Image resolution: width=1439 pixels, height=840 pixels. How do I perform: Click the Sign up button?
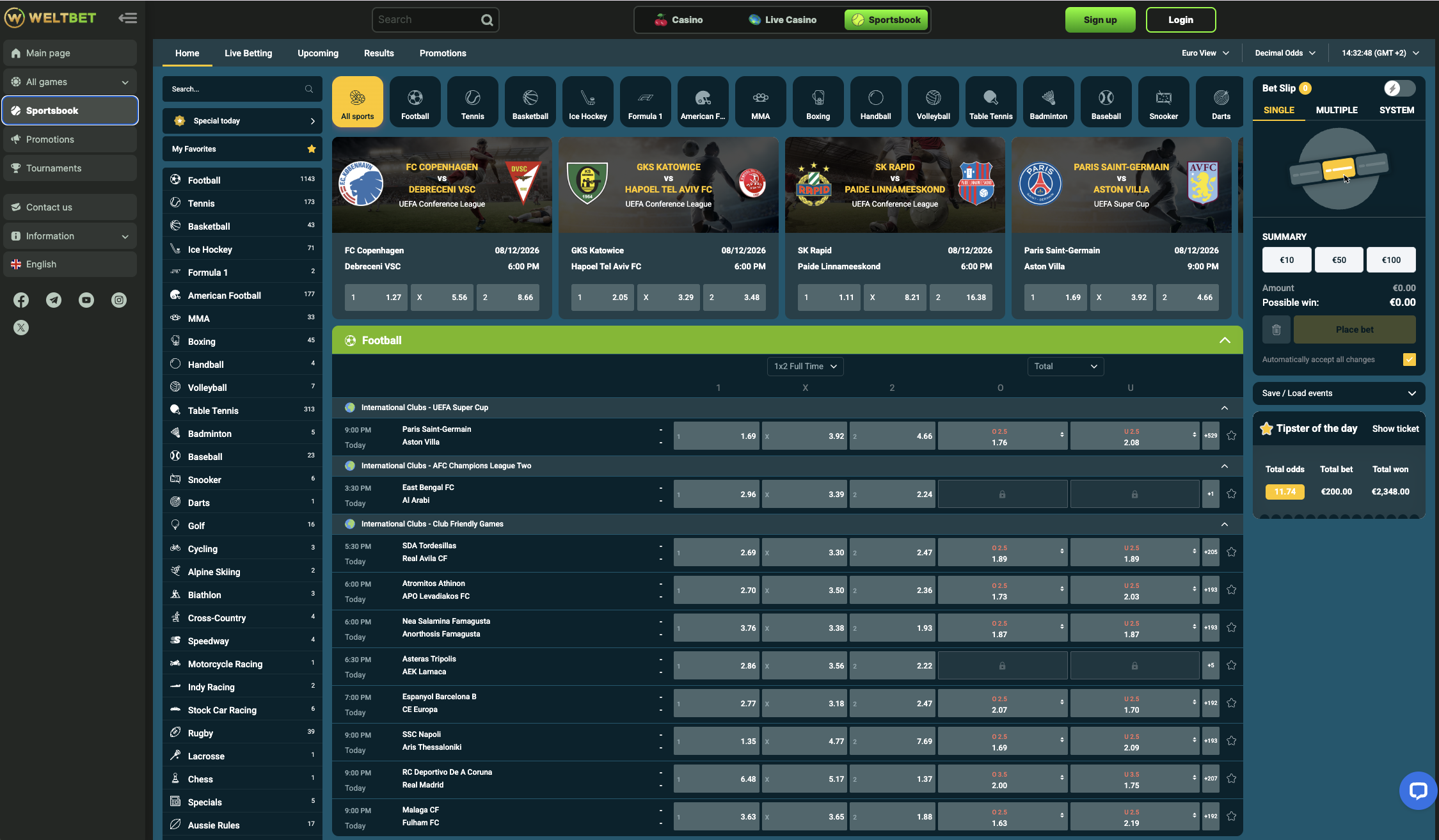tap(1100, 20)
